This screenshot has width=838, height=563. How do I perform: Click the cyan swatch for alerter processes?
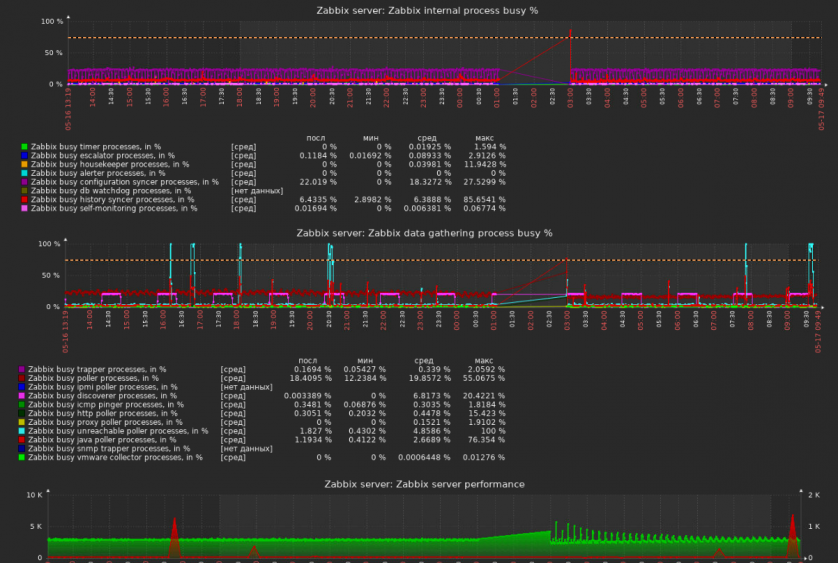[24, 173]
